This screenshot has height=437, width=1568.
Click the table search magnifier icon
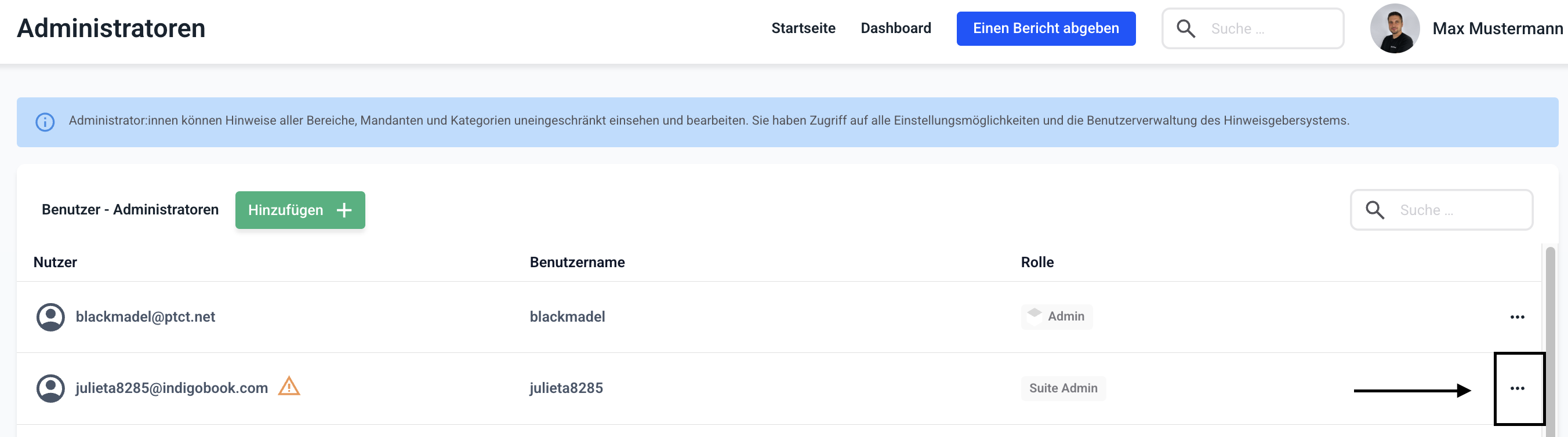(1374, 210)
